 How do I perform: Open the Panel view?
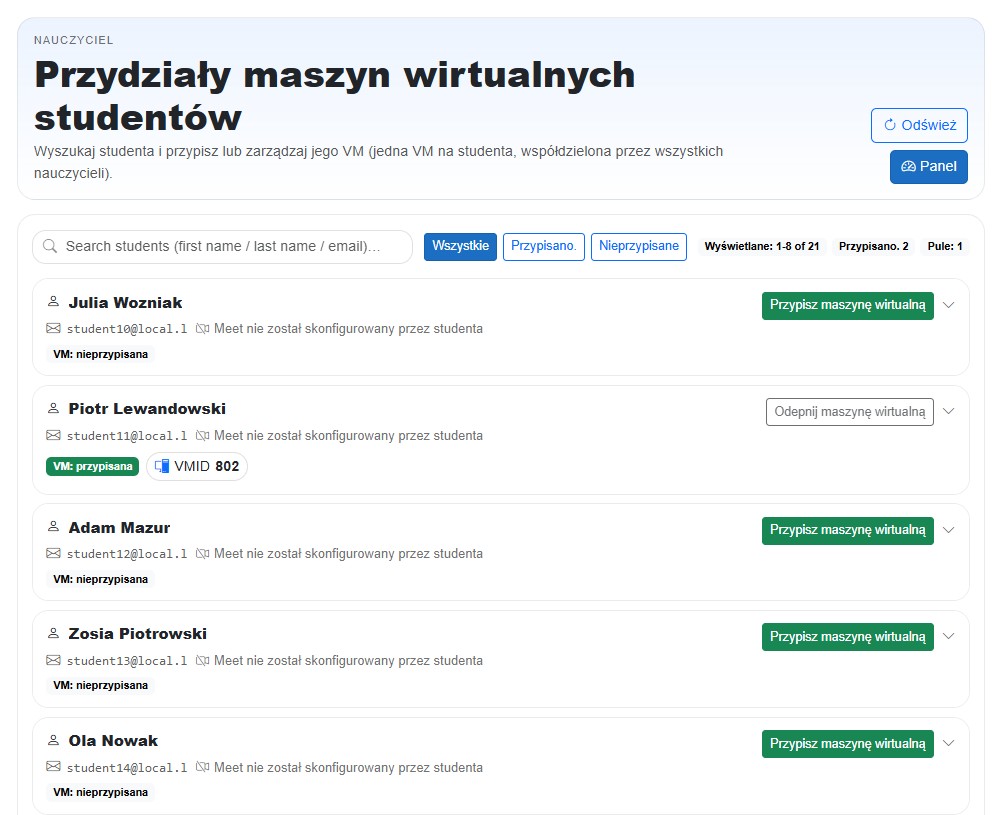[x=928, y=167]
